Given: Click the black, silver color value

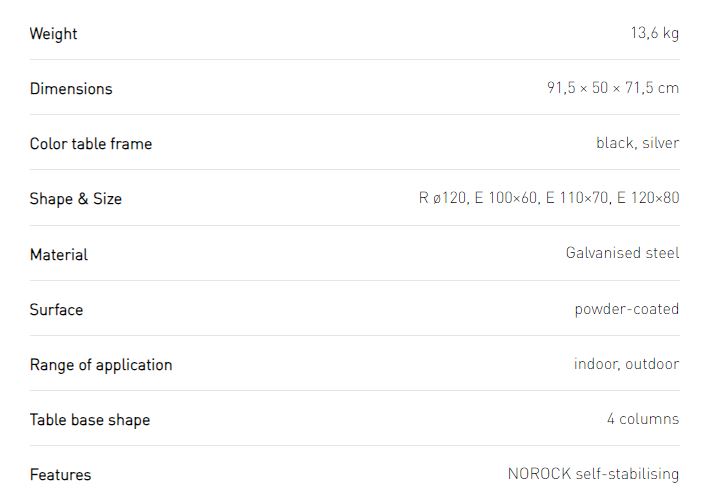Looking at the screenshot, I should click(x=638, y=143).
